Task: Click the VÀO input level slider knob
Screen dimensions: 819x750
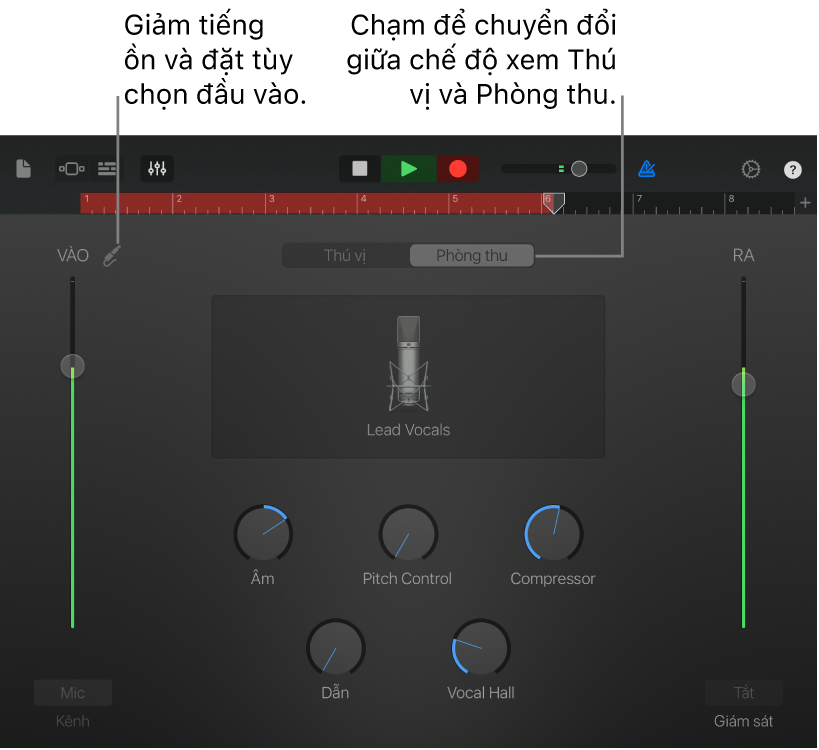Action: 73,366
